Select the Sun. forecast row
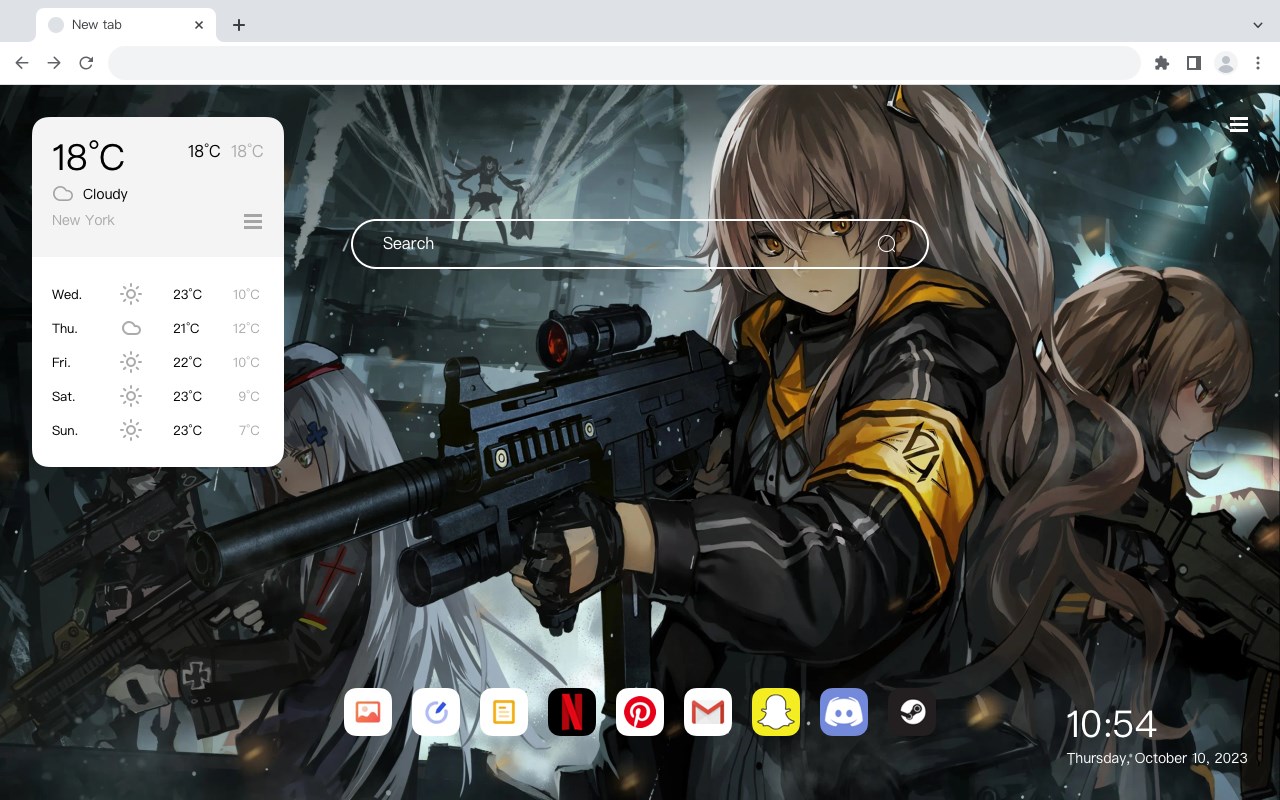Viewport: 1280px width, 800px height. pos(157,430)
